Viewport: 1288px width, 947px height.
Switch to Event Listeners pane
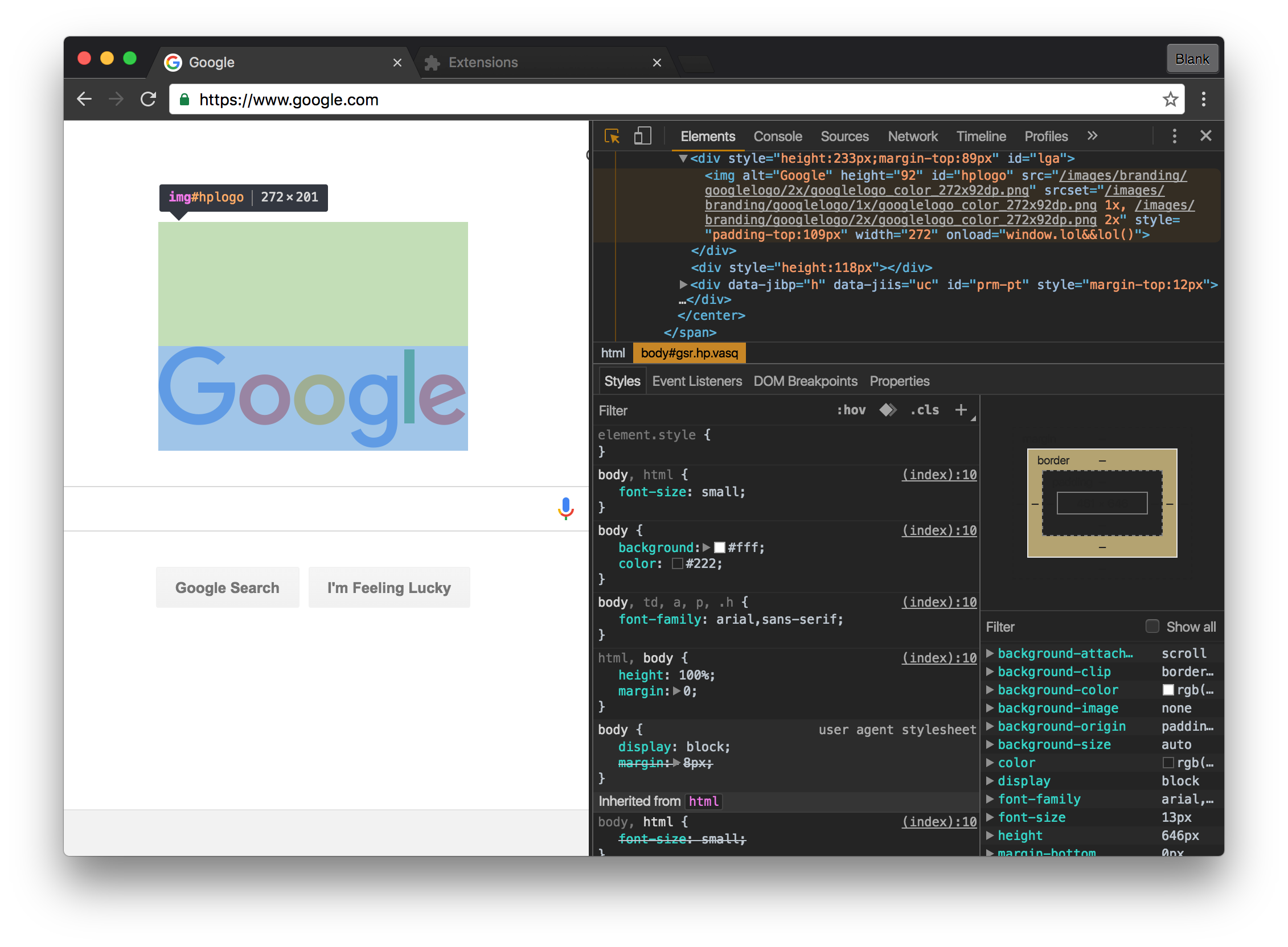(697, 381)
